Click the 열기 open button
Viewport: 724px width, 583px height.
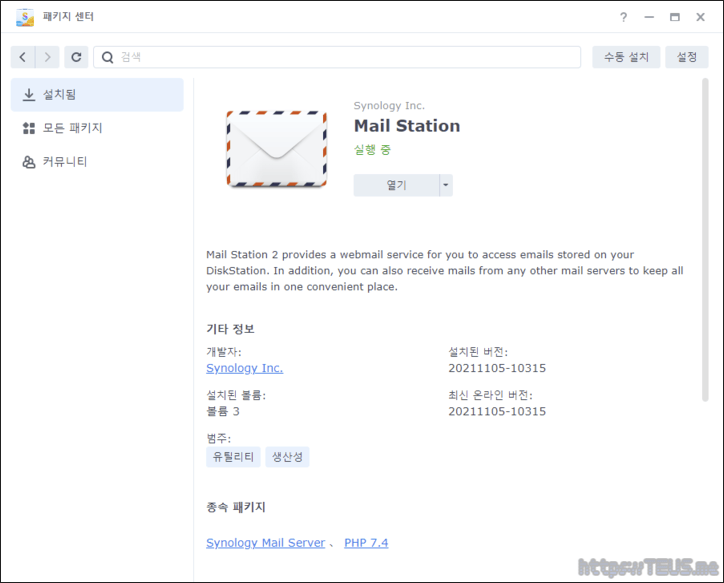pos(396,185)
